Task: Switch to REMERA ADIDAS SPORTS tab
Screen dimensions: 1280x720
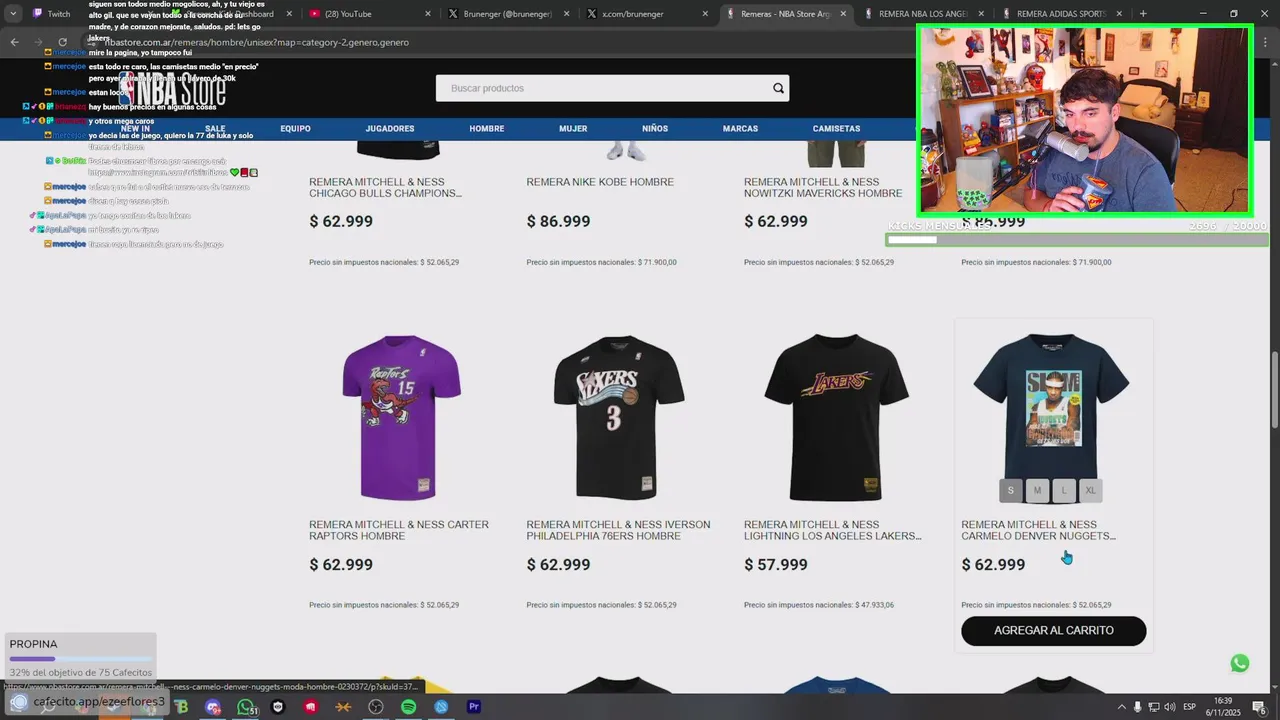Action: point(1062,14)
